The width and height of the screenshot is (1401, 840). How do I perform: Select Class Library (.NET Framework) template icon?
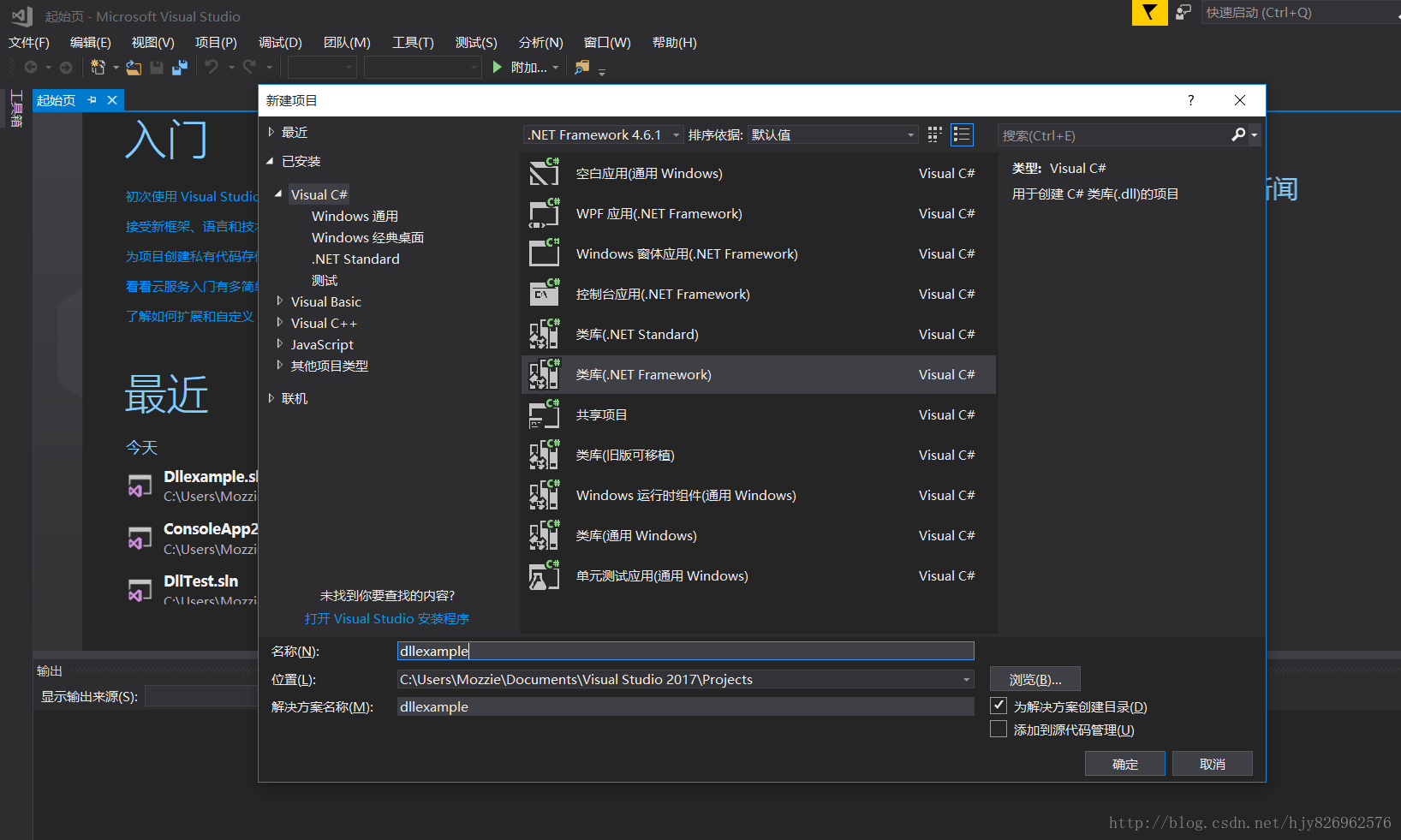pos(544,373)
